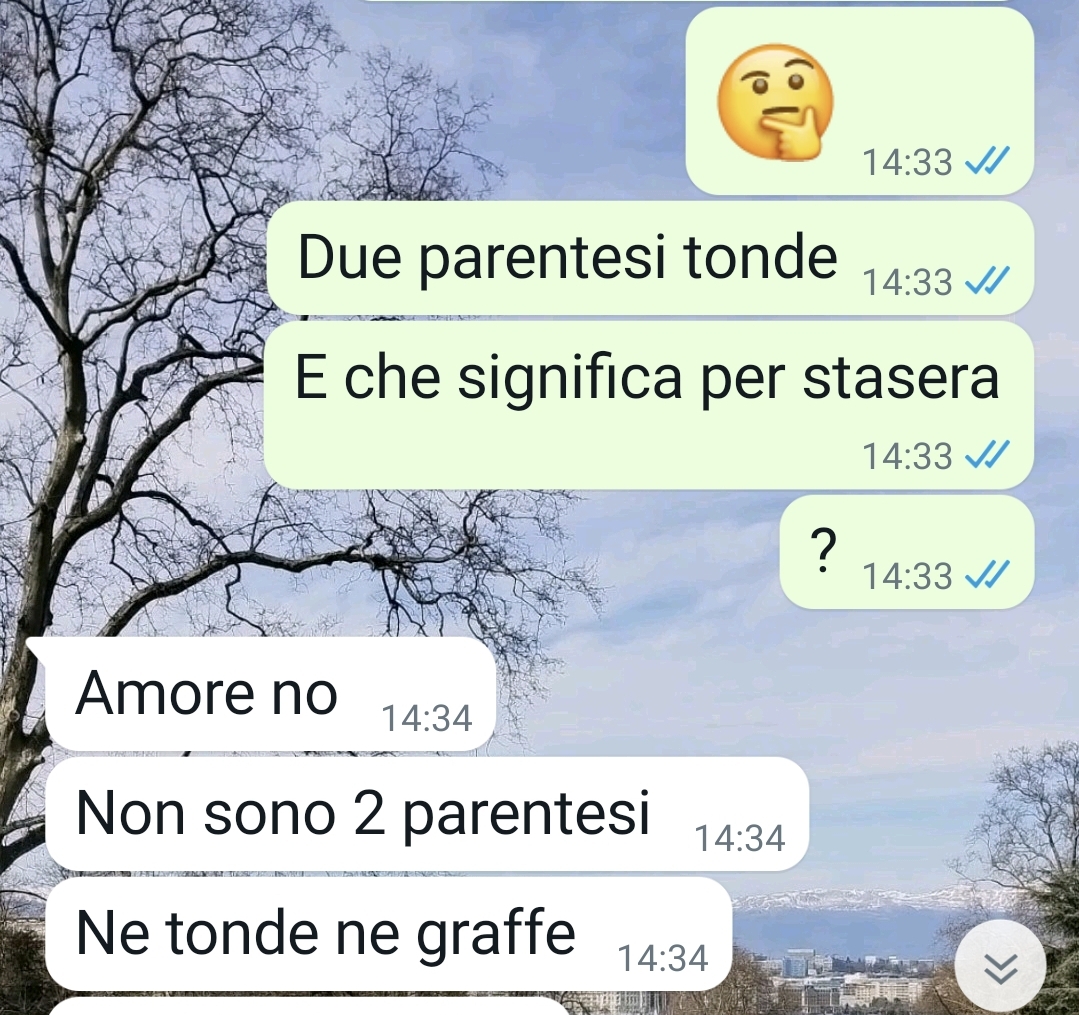Tap 14:33 timestamp under 'E che significa per stasera'

point(907,456)
